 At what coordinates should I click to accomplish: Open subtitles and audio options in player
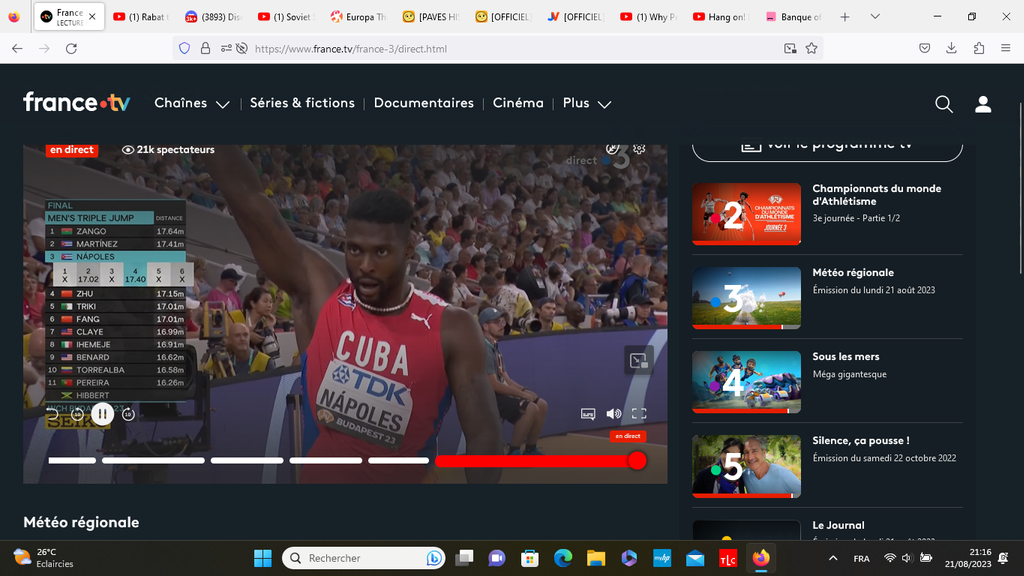(588, 414)
